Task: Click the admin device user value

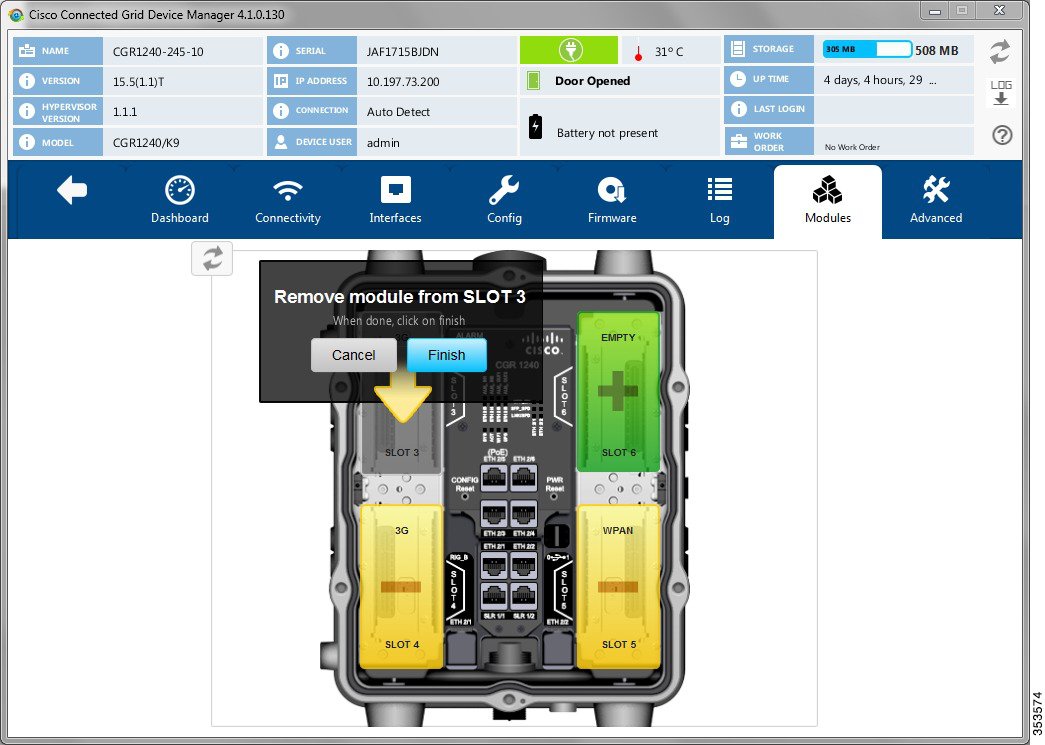Action: click(383, 143)
